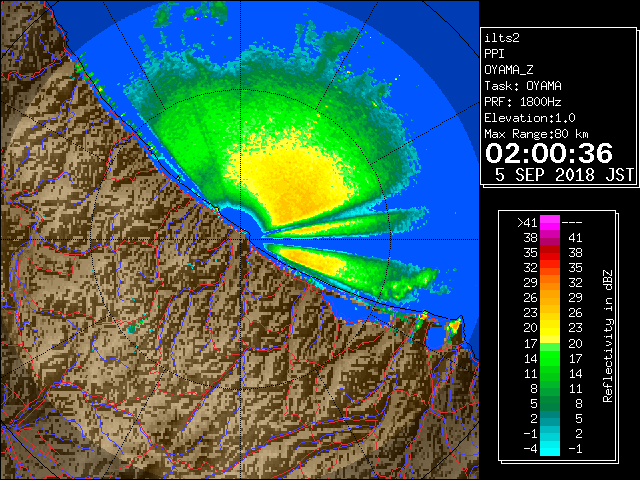Click the dark green 5 dBZ legend swatch

550,404
